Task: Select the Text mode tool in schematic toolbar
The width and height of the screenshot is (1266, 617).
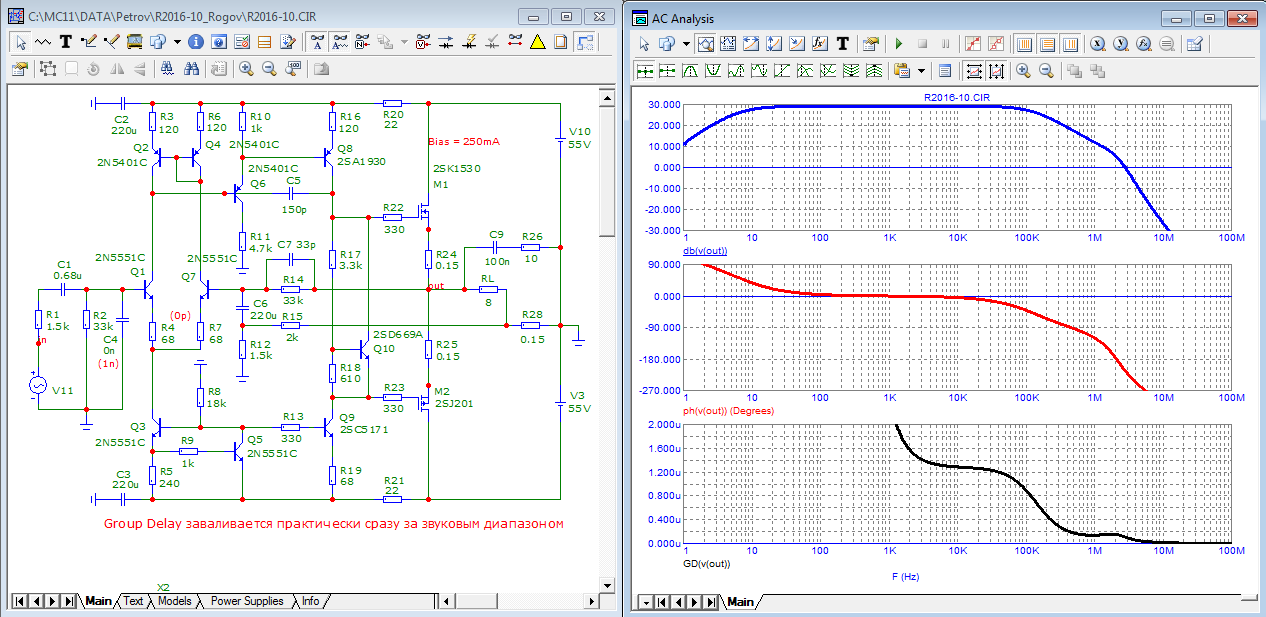Action: tap(66, 42)
